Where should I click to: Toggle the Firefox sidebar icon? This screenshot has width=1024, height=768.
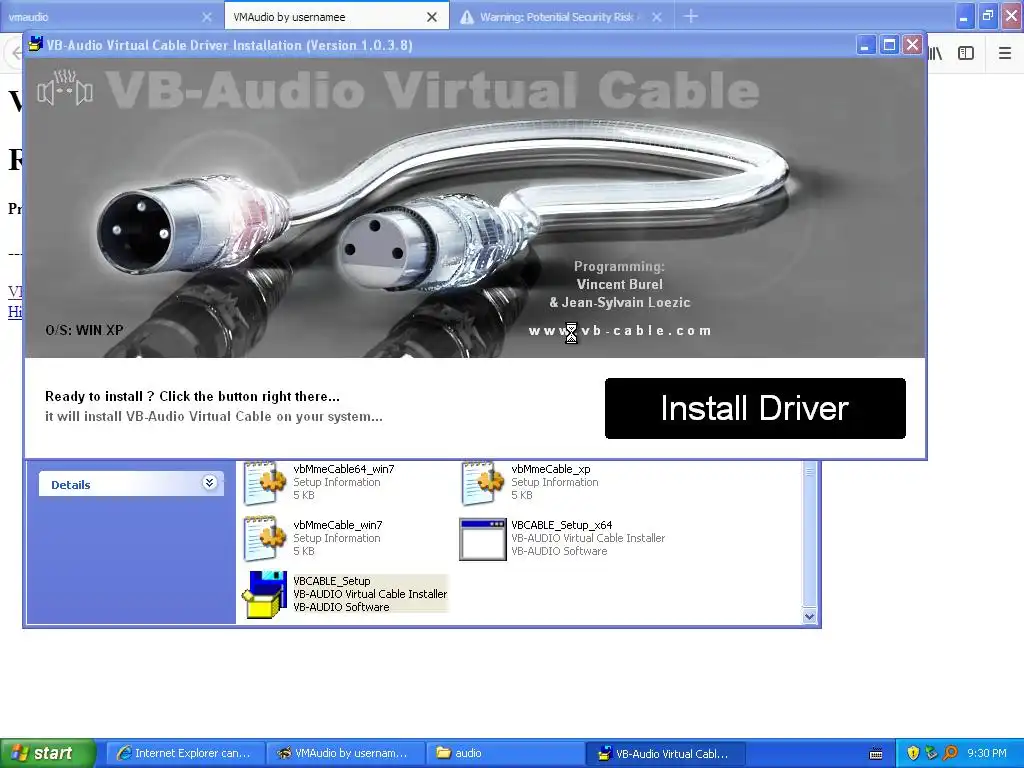[x=966, y=54]
